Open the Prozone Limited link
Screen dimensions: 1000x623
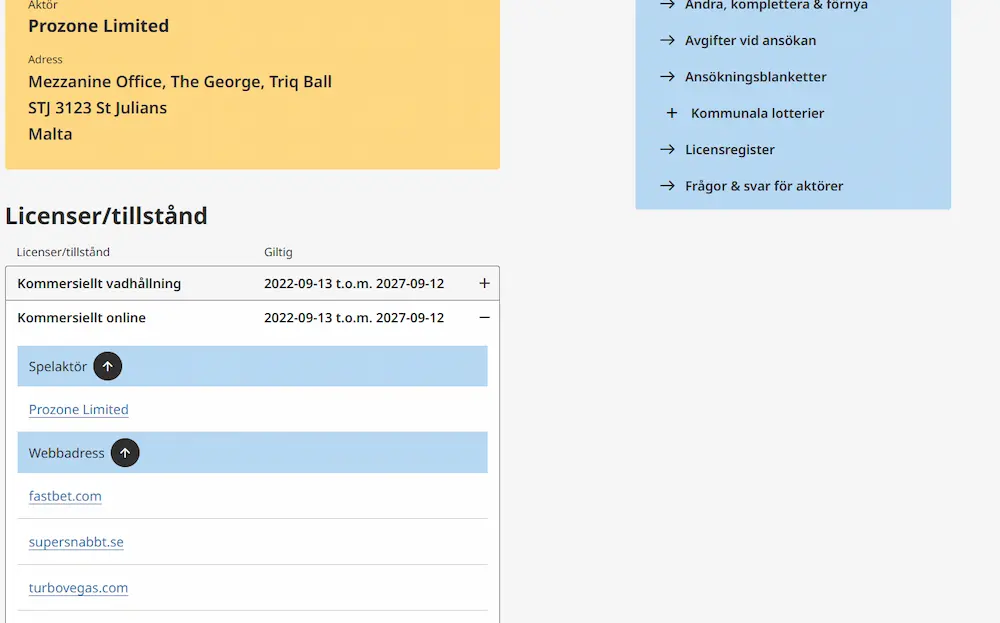click(x=78, y=409)
